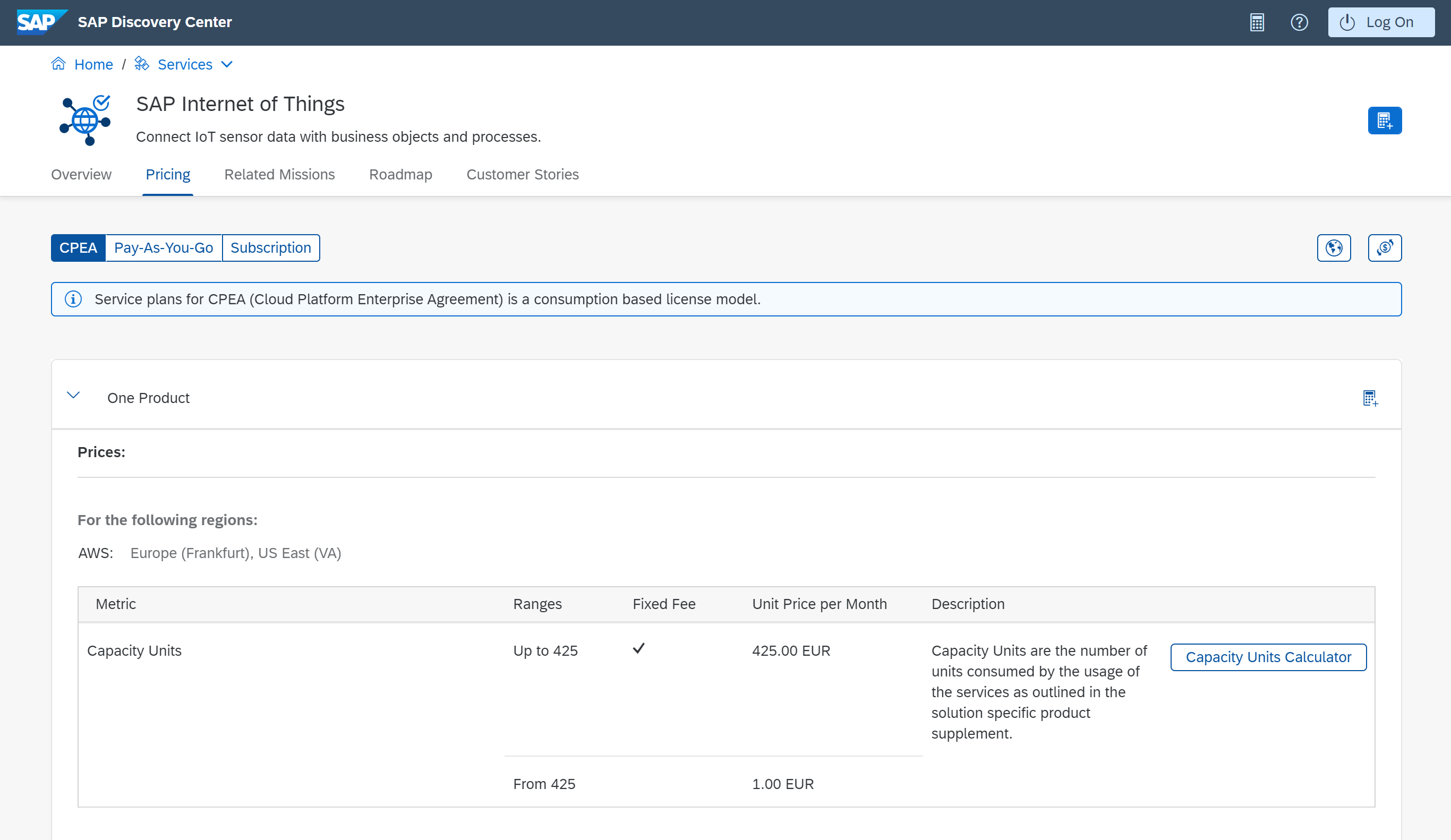Click the Fixed Fee checkmark
This screenshot has width=1451, height=840.
pos(638,649)
